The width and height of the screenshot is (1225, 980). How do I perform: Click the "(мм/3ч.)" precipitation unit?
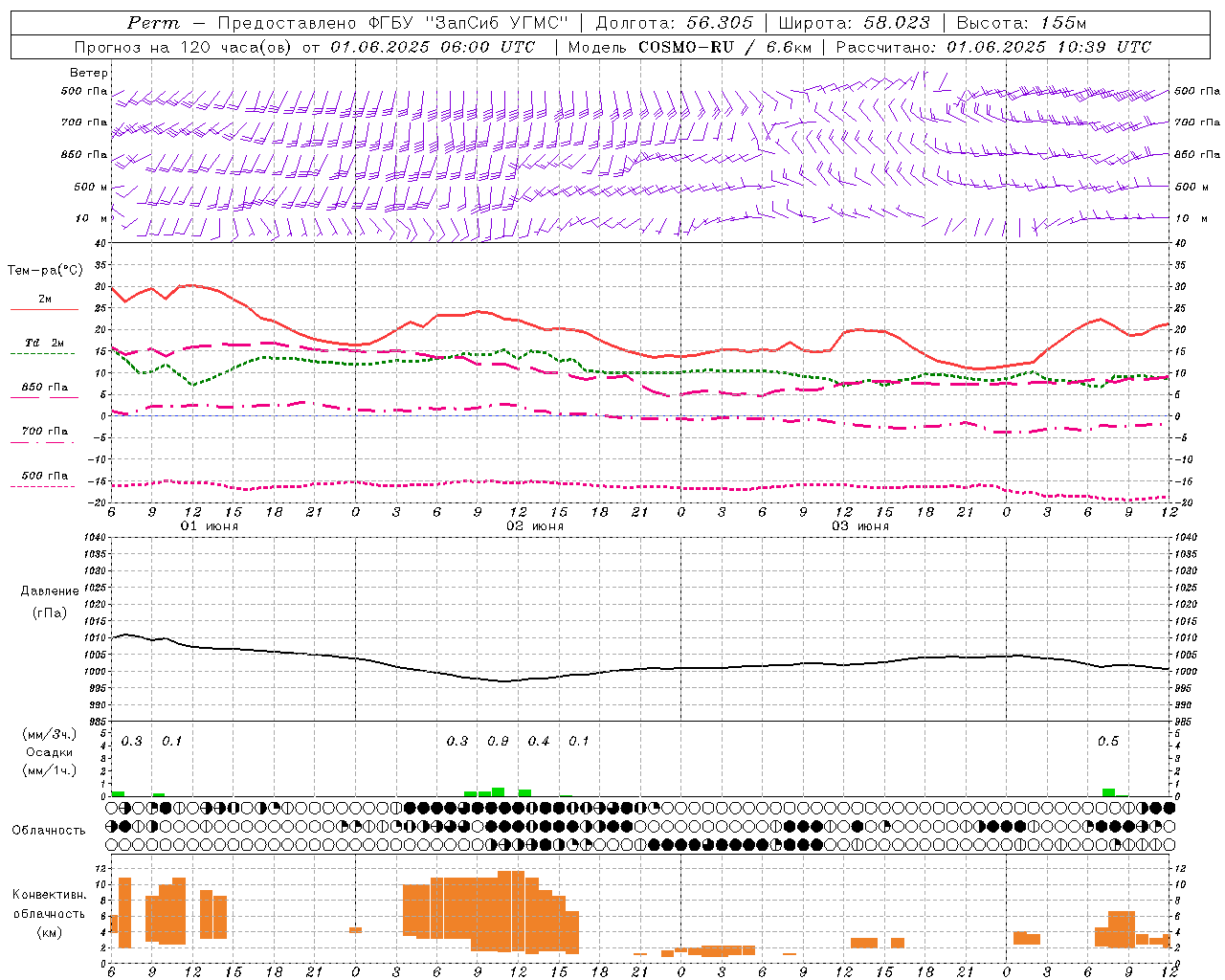click(50, 734)
